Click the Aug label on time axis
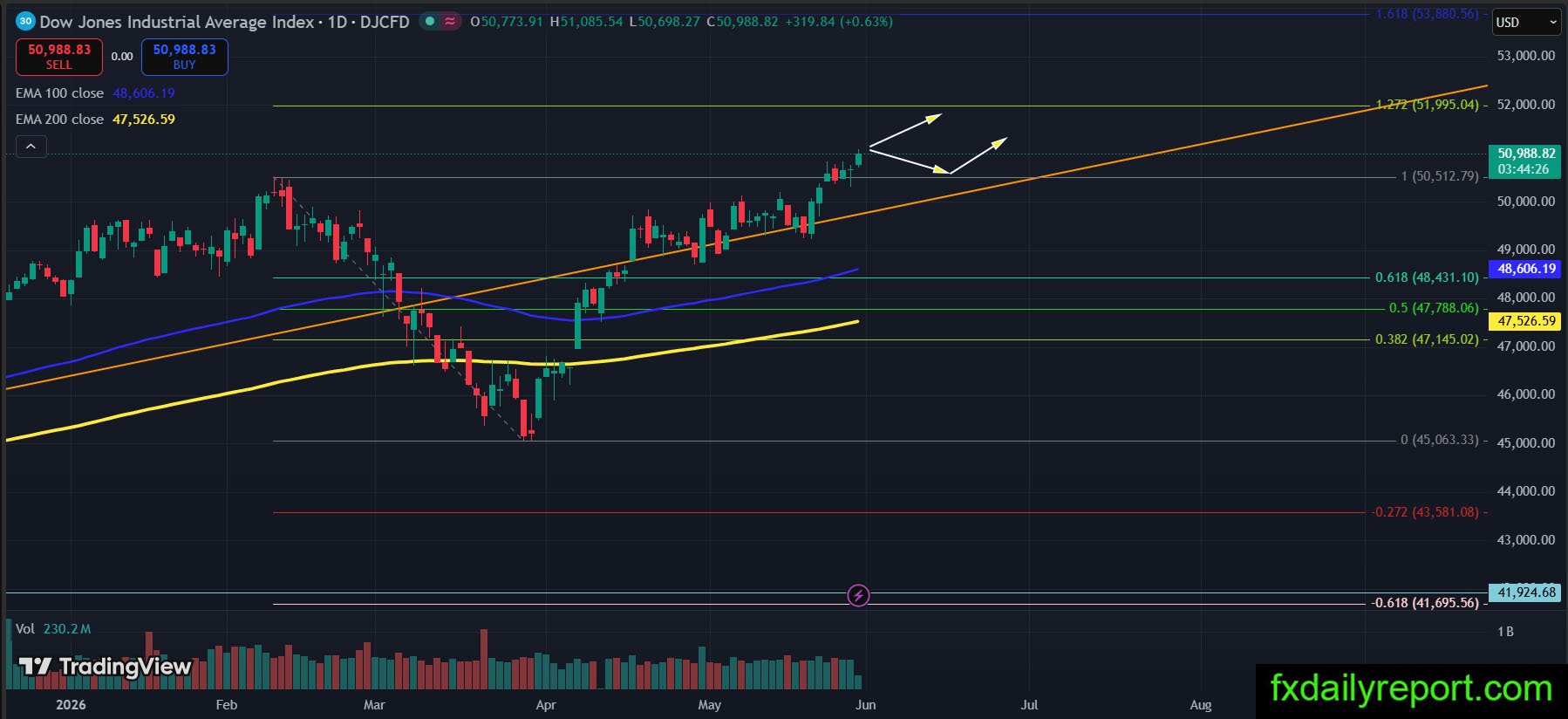The width and height of the screenshot is (1568, 719). pos(1201,705)
